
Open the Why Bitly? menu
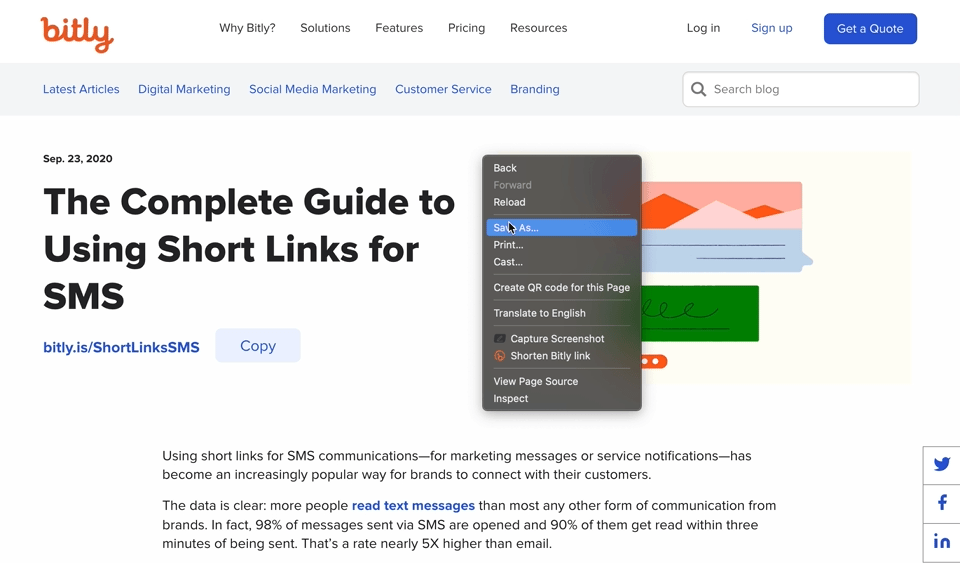click(247, 28)
